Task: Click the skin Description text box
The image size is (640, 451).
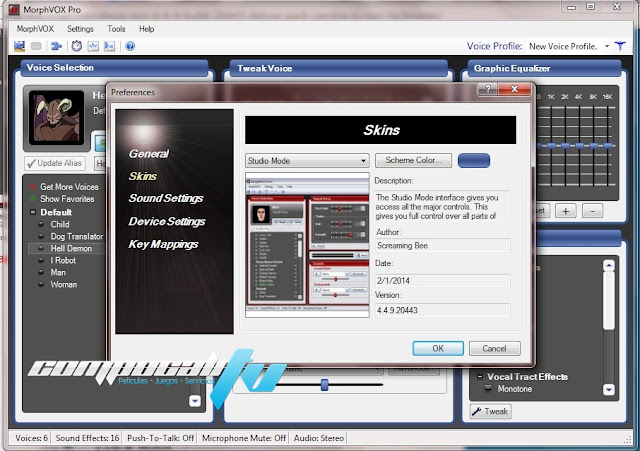Action: pyautogui.click(x=442, y=207)
